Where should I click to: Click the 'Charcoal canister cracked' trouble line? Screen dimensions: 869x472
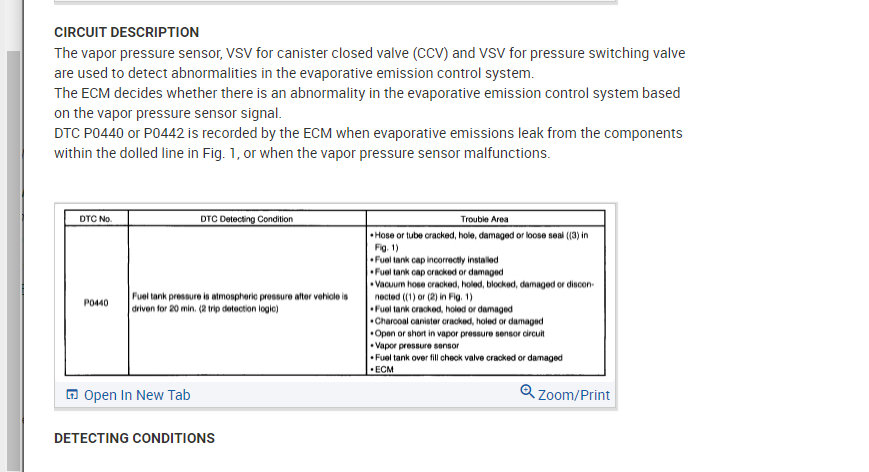coord(457,321)
